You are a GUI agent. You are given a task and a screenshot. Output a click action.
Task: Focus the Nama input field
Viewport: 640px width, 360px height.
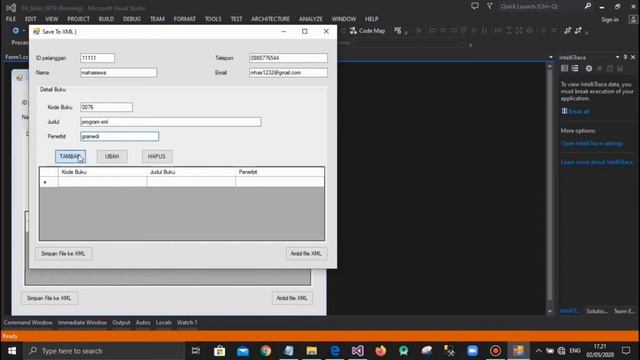(118, 73)
